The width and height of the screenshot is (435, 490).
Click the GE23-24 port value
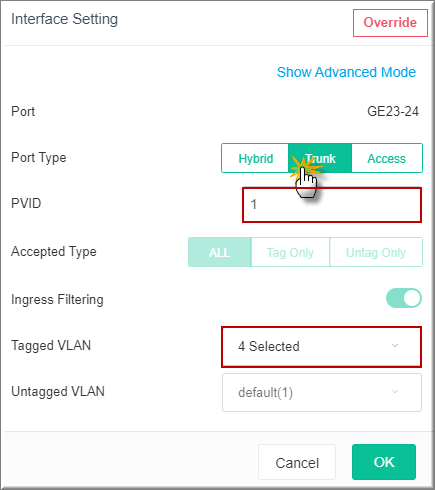pyautogui.click(x=393, y=111)
